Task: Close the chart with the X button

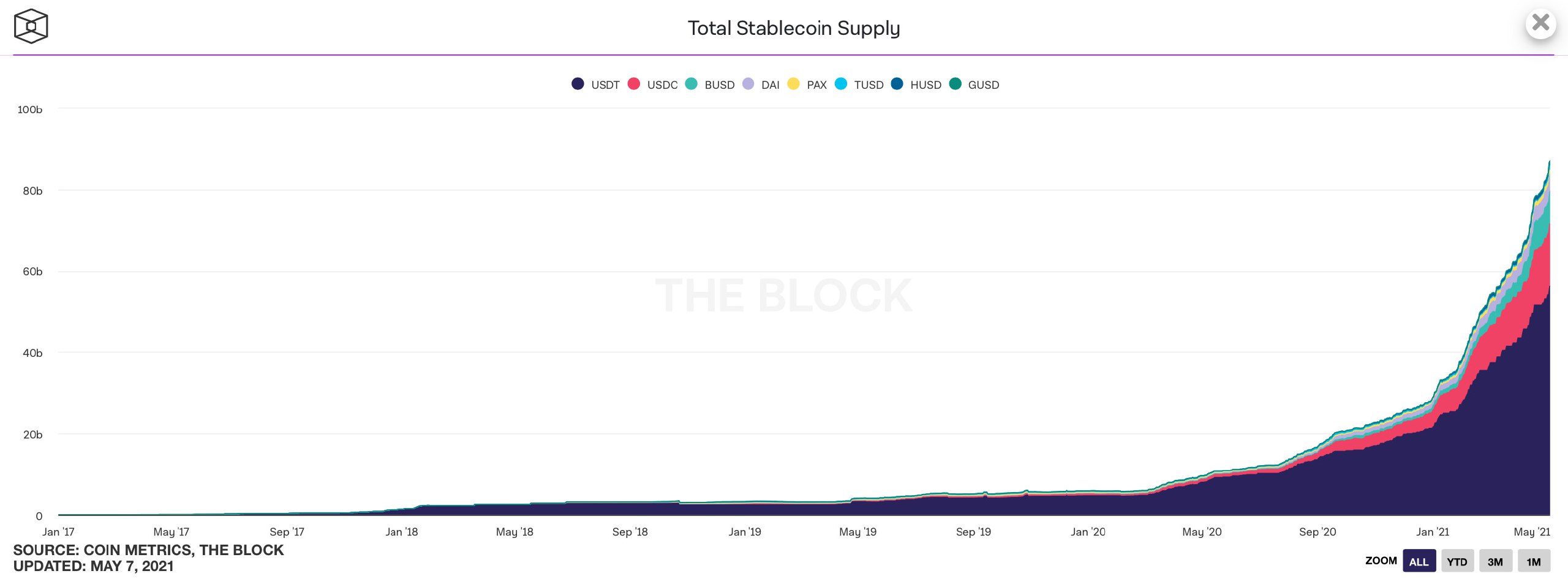Action: pos(1540,23)
